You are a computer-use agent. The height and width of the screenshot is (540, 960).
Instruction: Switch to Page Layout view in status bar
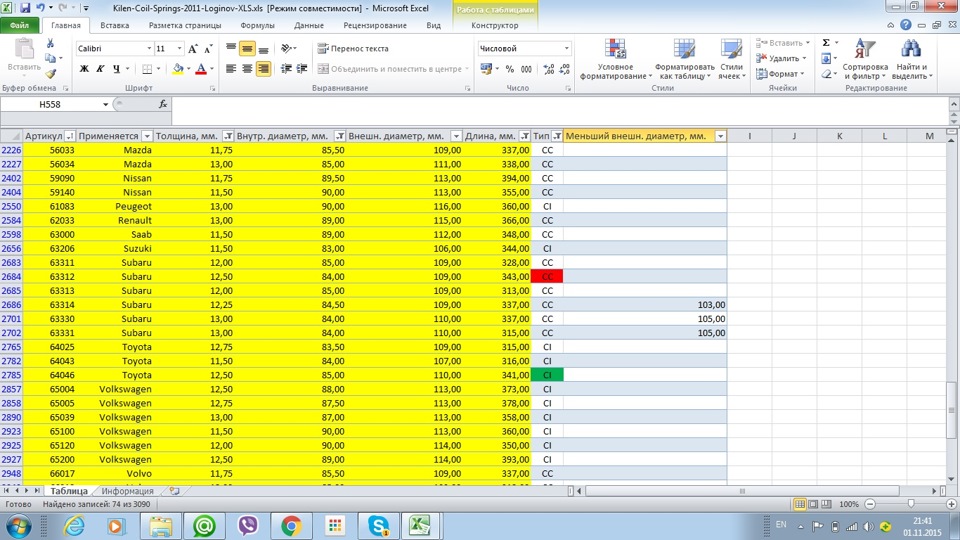click(x=813, y=504)
